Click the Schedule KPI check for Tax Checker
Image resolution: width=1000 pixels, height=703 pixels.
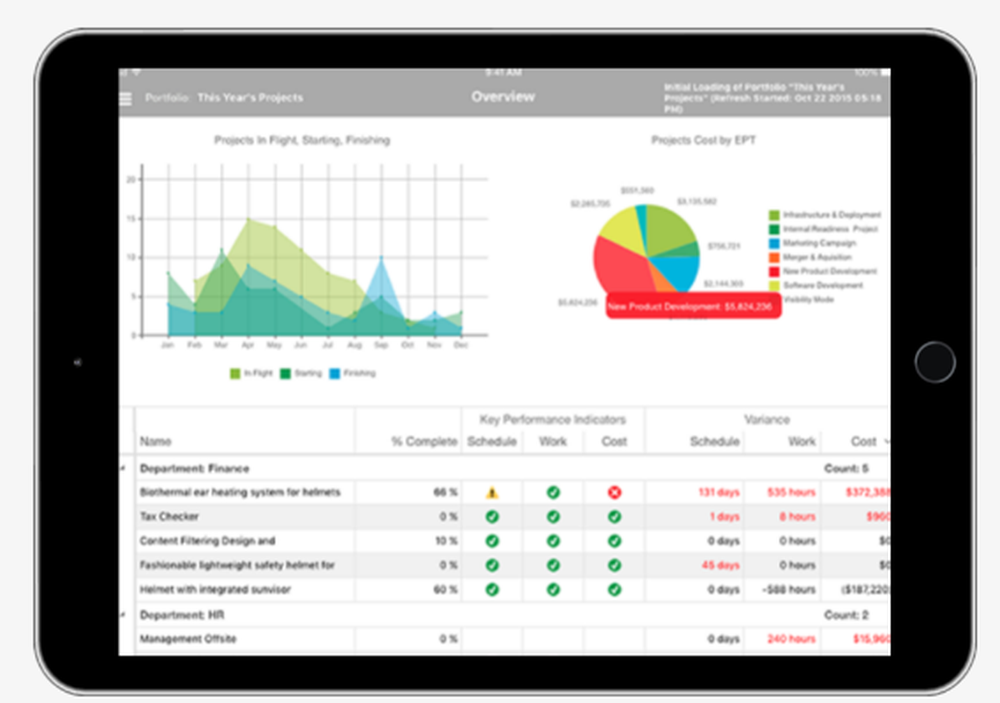492,517
